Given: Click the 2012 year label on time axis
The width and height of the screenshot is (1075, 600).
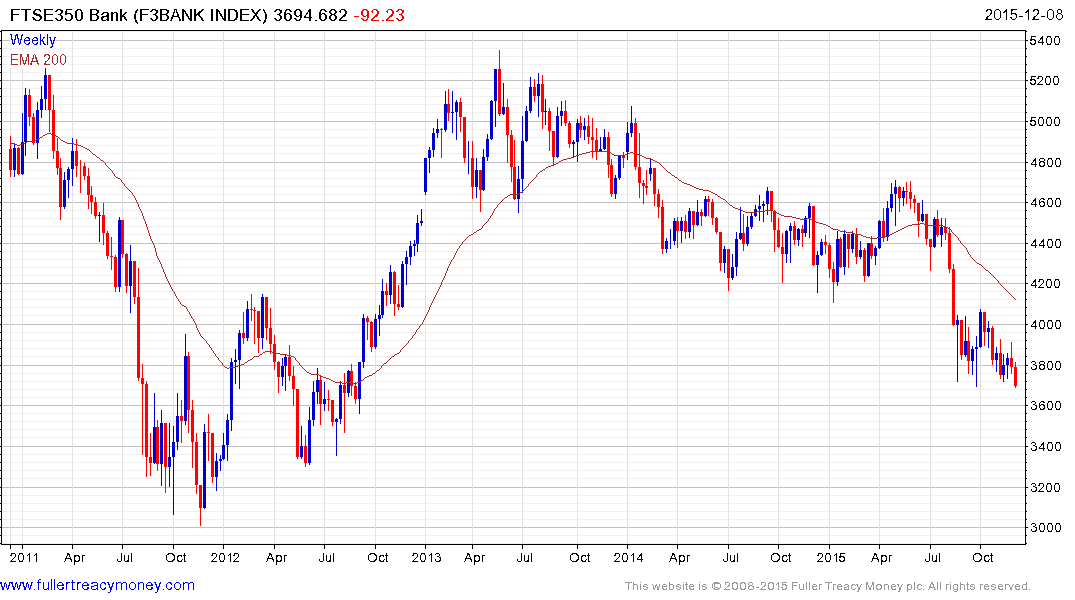Looking at the screenshot, I should [x=225, y=557].
